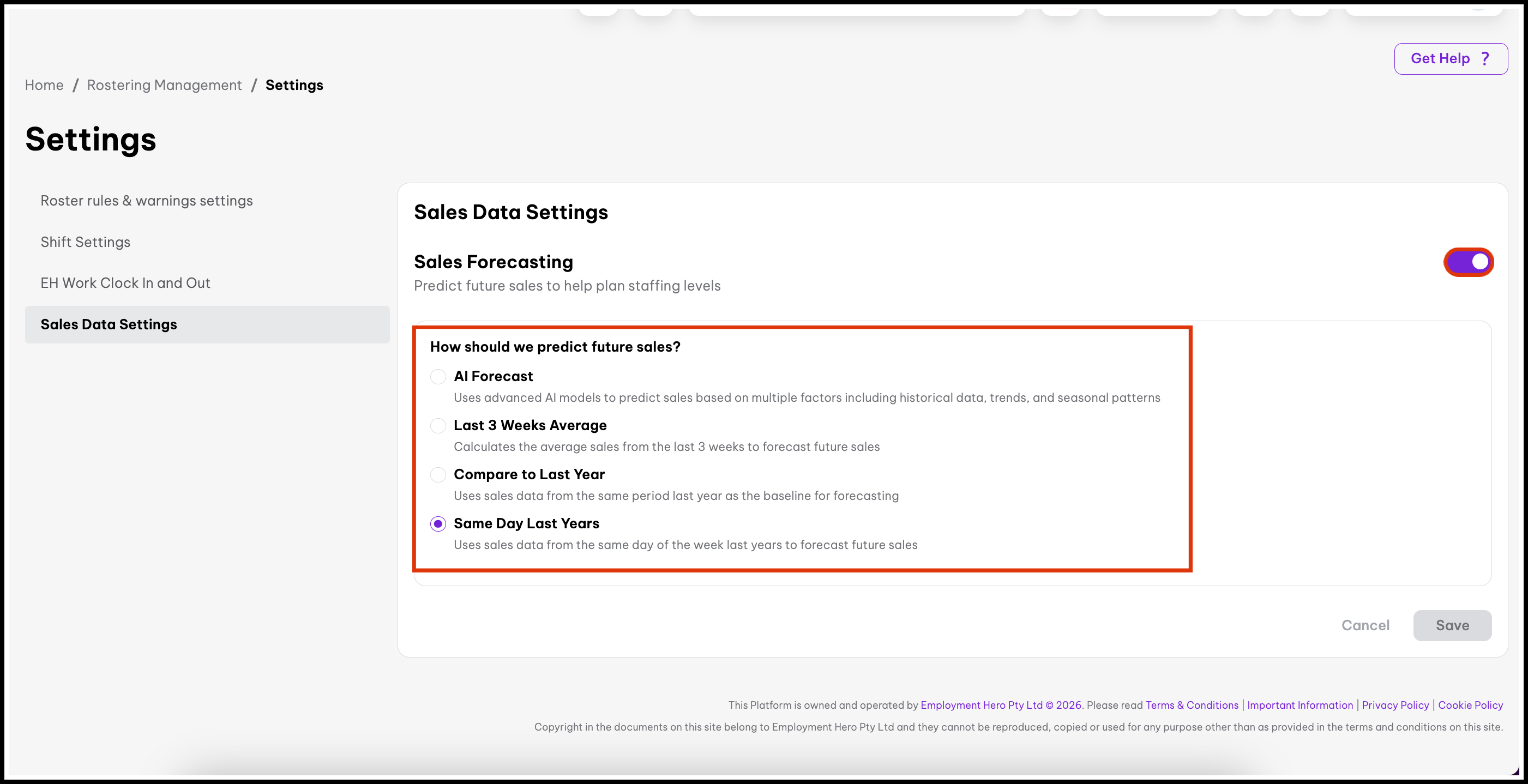This screenshot has width=1528, height=784.
Task: Toggle the Sales Forecasting switch off
Action: pyautogui.click(x=1468, y=262)
